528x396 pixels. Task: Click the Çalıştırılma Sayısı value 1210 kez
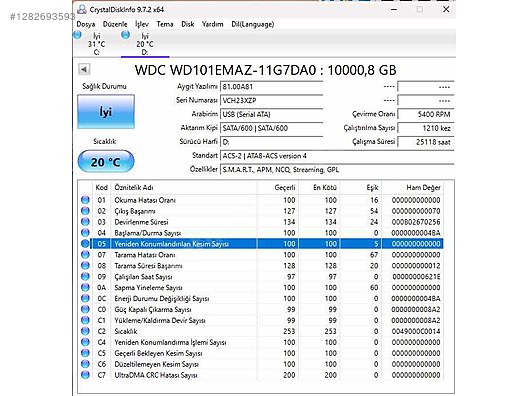coord(426,128)
